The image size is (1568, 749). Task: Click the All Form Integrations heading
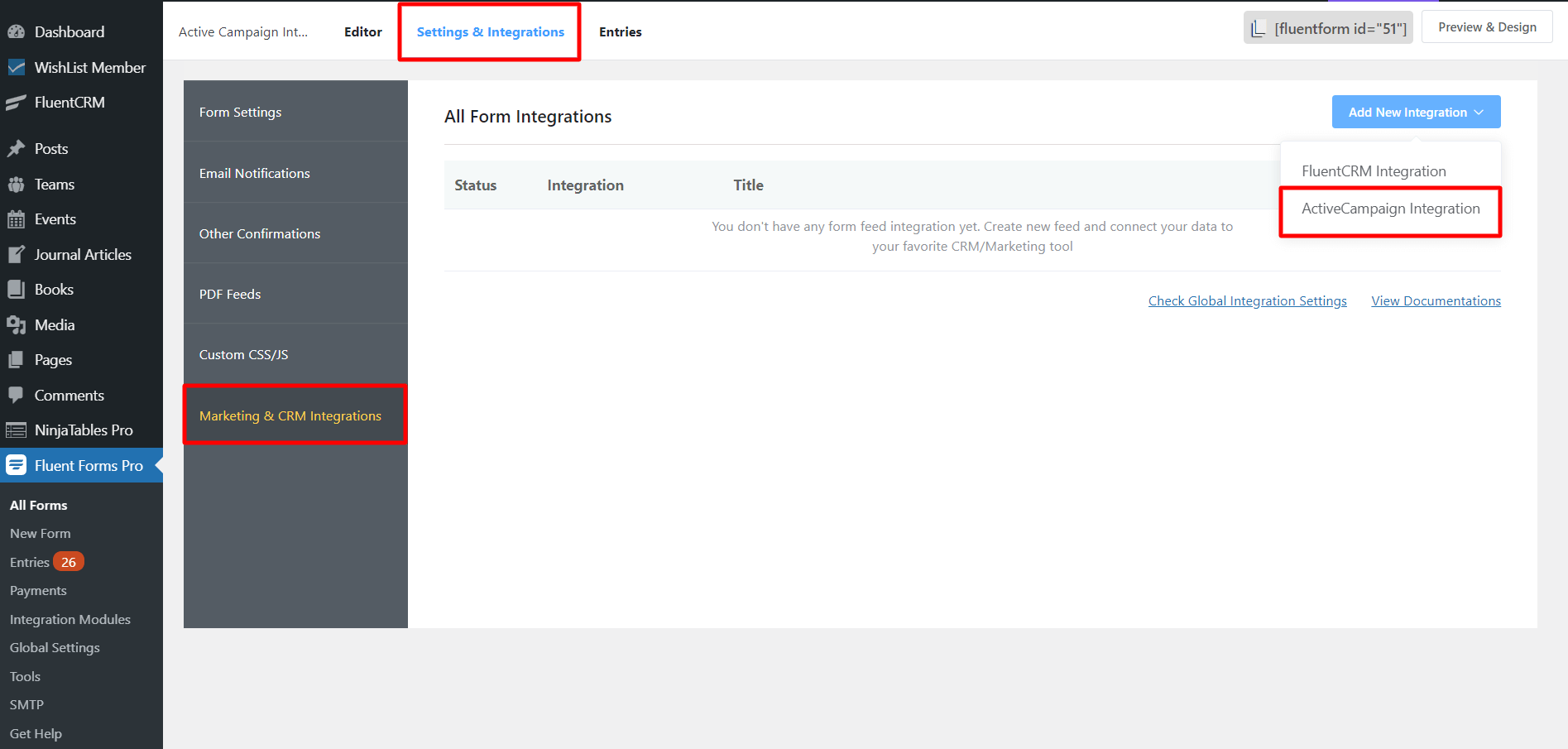[528, 117]
